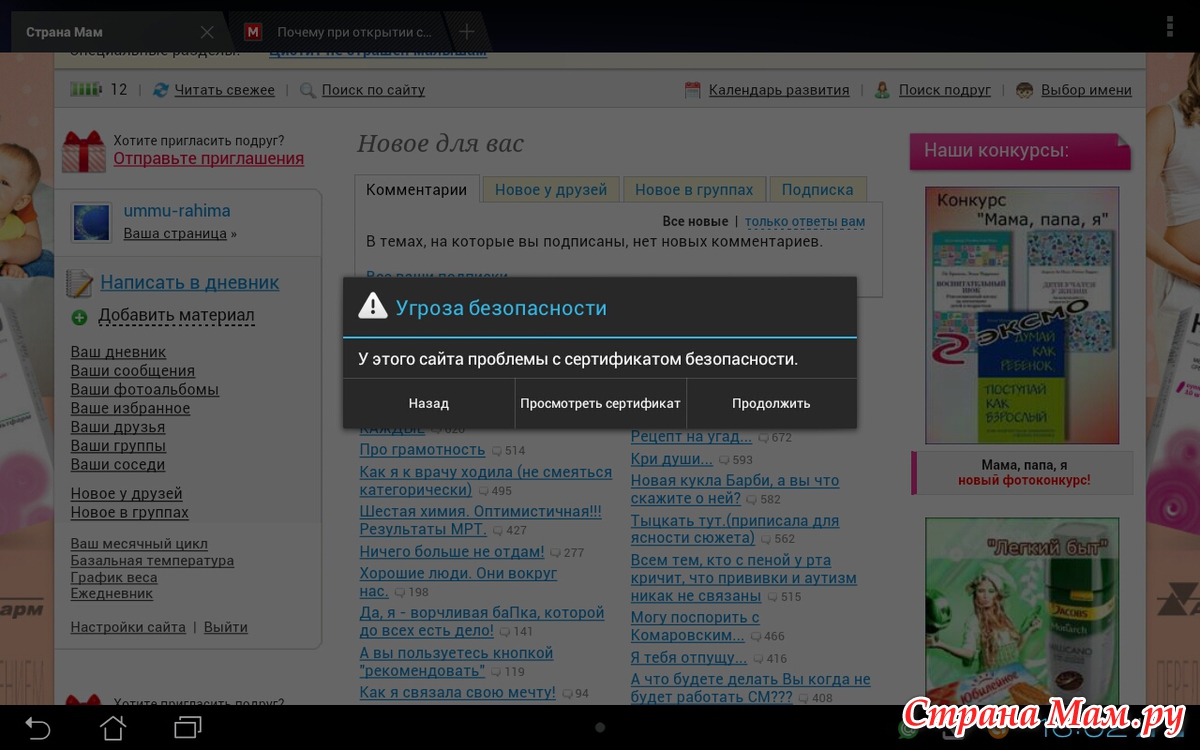Open the Ваш месячный цикл link
This screenshot has height=750, width=1200.
[x=139, y=544]
